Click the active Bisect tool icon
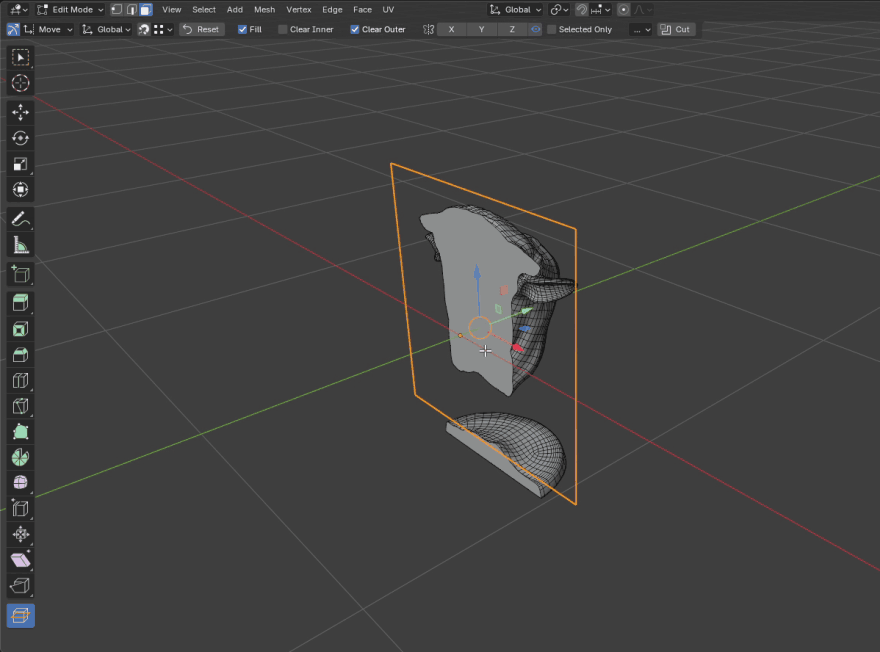The image size is (880, 652). [20, 616]
